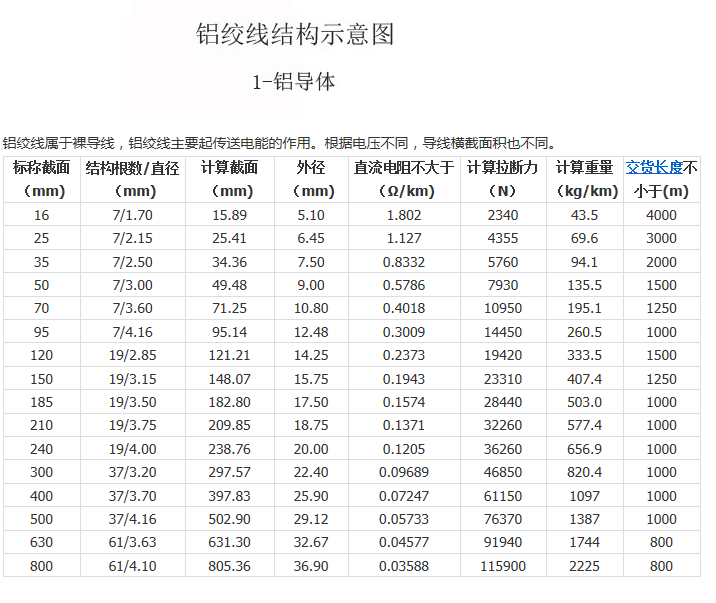
Task: Select resistance value 1.802
Action: click(404, 215)
